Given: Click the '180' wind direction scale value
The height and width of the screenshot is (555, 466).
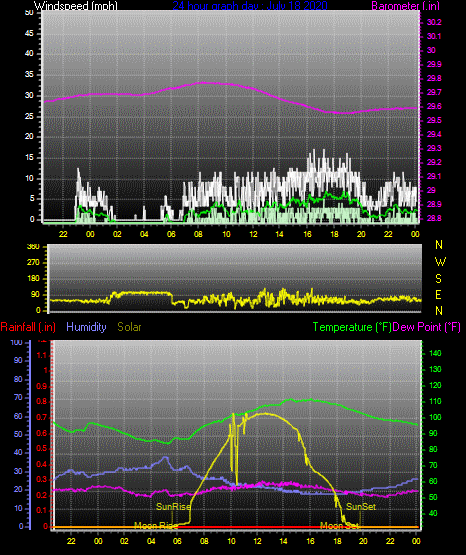Looking at the screenshot, I should point(34,279).
